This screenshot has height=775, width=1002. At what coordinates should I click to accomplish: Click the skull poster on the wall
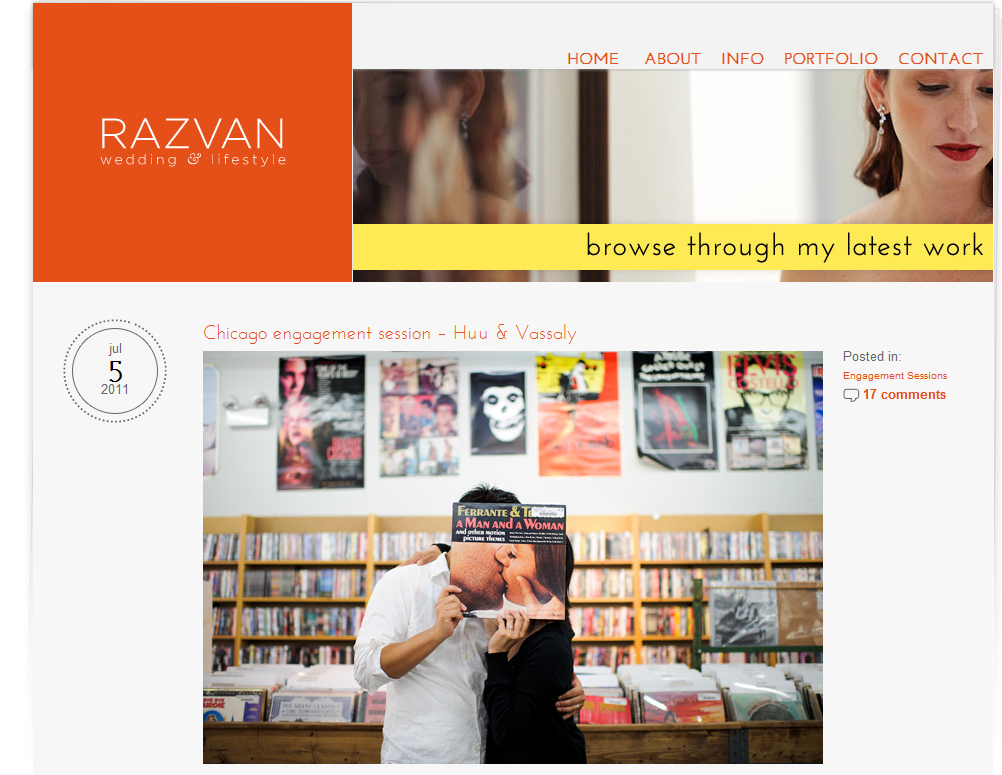click(498, 413)
